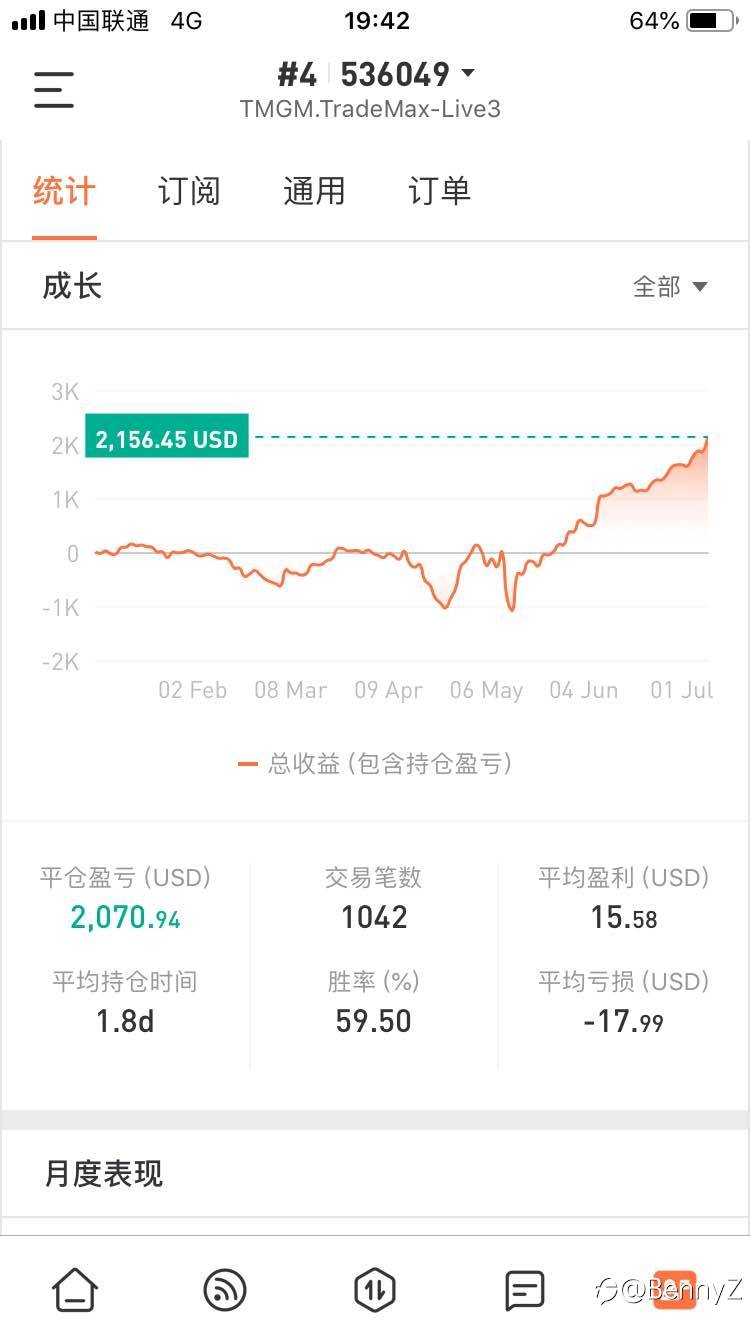Open the 月度表现 section
The width and height of the screenshot is (750, 1334).
104,1173
